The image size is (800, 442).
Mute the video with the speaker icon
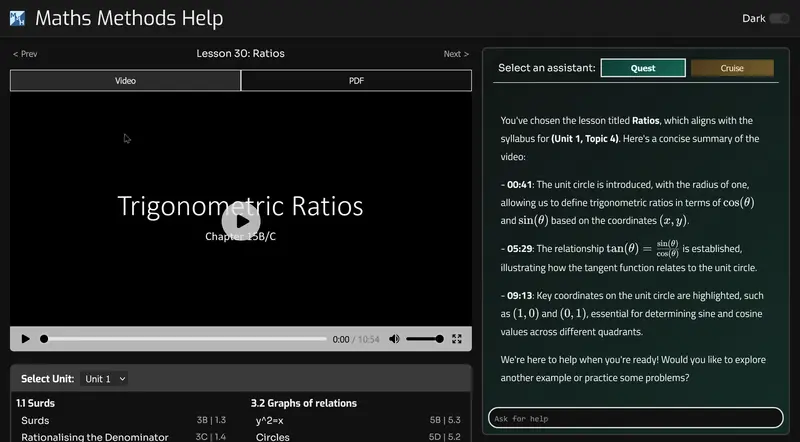point(394,339)
